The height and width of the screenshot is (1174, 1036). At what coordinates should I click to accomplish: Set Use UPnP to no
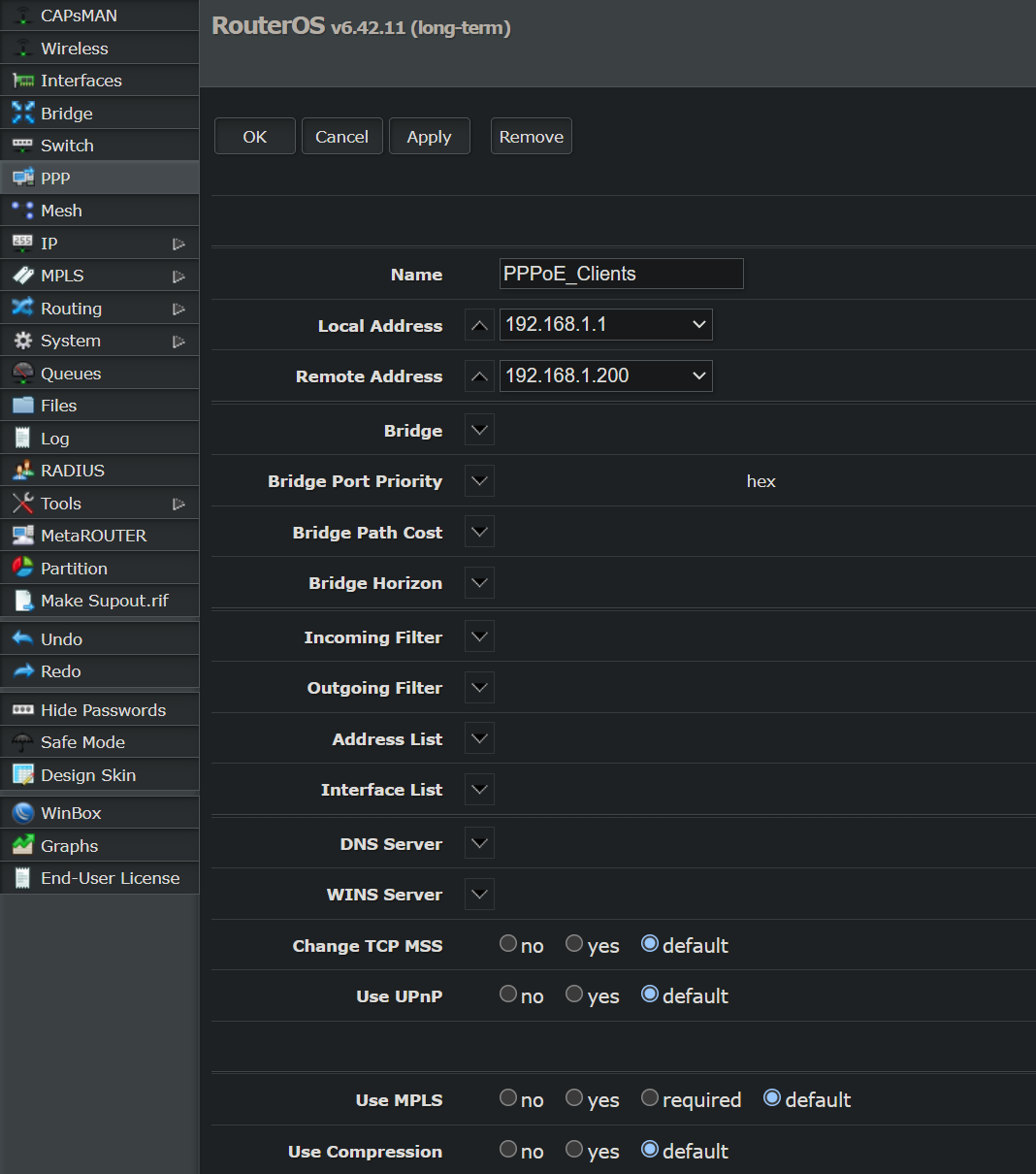pyautogui.click(x=508, y=994)
